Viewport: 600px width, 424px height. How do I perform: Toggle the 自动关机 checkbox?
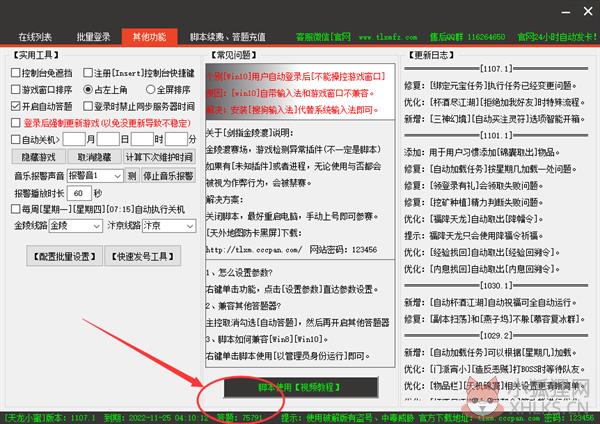click(x=16, y=139)
